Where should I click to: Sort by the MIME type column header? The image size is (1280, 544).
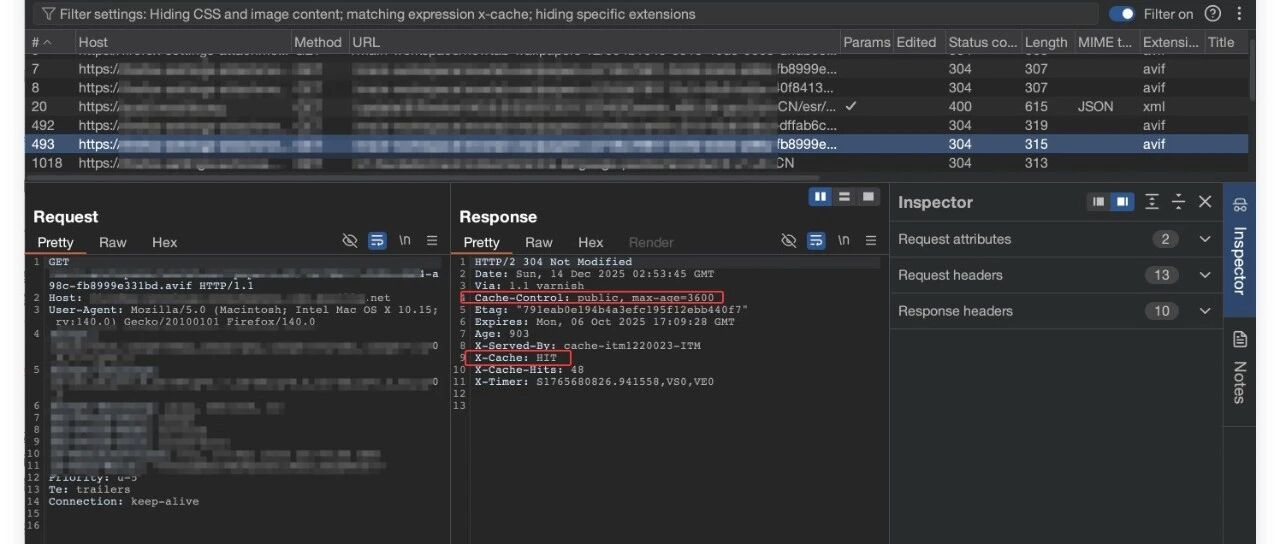pos(1105,42)
